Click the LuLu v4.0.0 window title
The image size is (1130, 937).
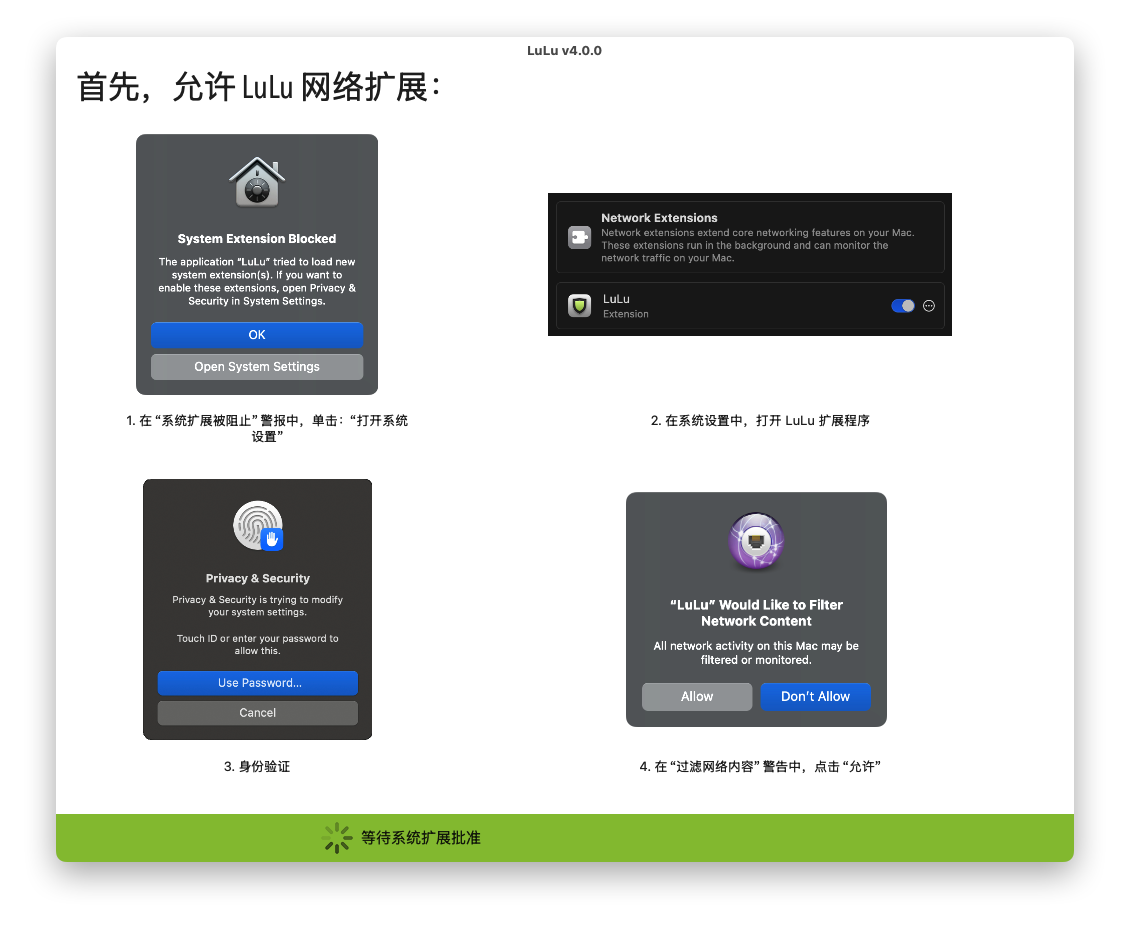(564, 50)
